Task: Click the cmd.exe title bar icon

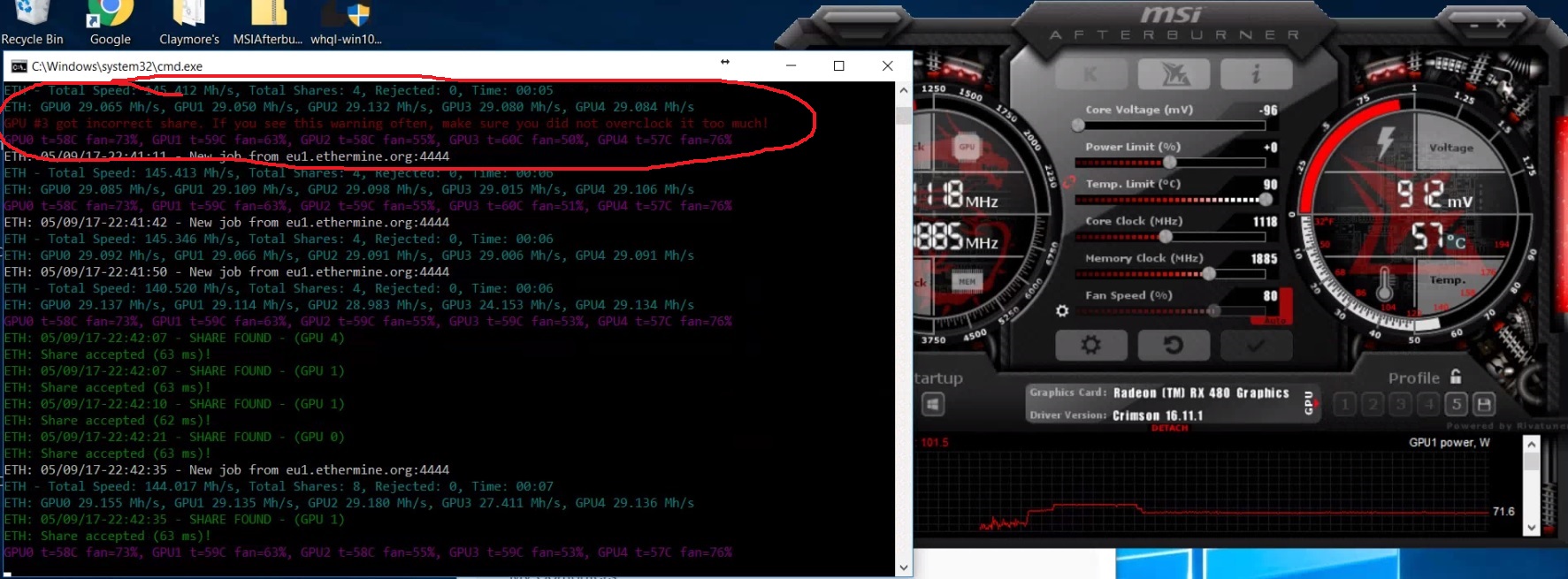Action: pos(19,66)
